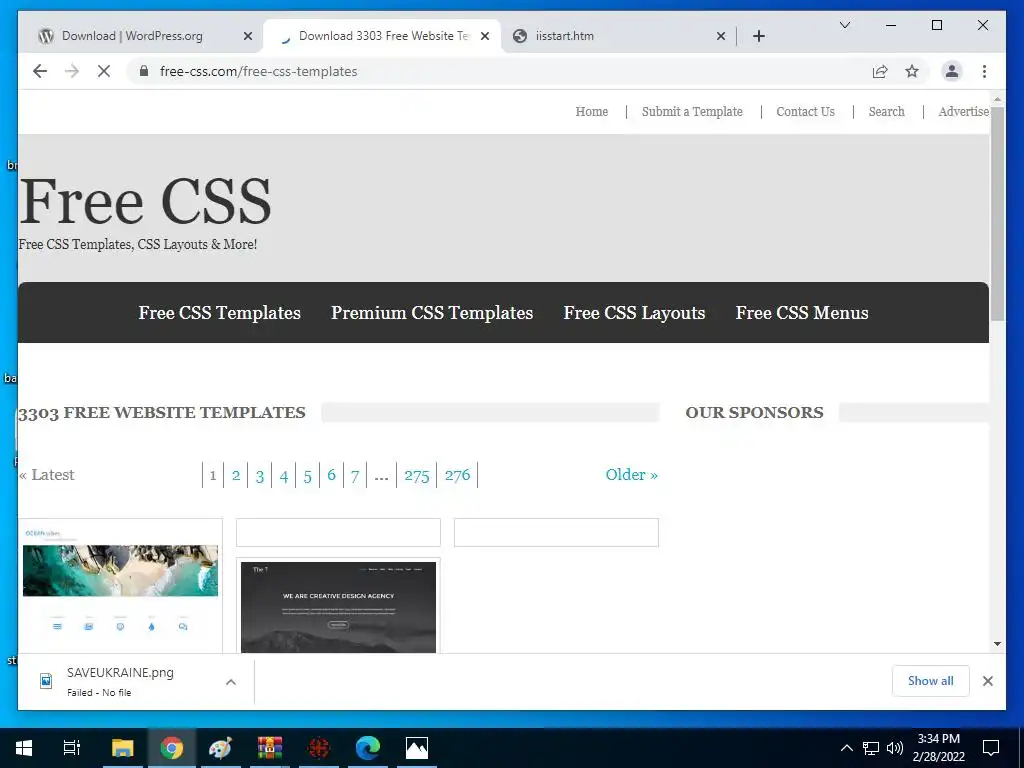Open the taskbar clock and date
Image resolution: width=1024 pixels, height=768 pixels.
(938, 748)
